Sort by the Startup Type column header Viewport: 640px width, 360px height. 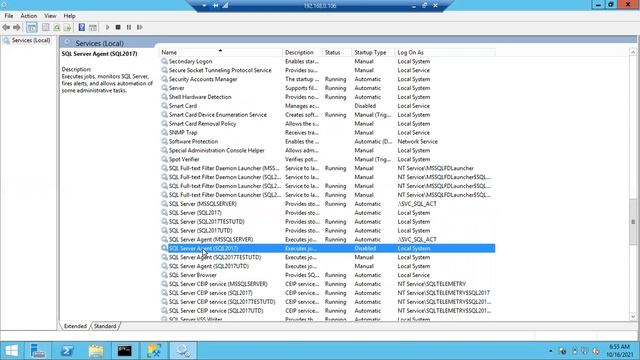click(373, 52)
